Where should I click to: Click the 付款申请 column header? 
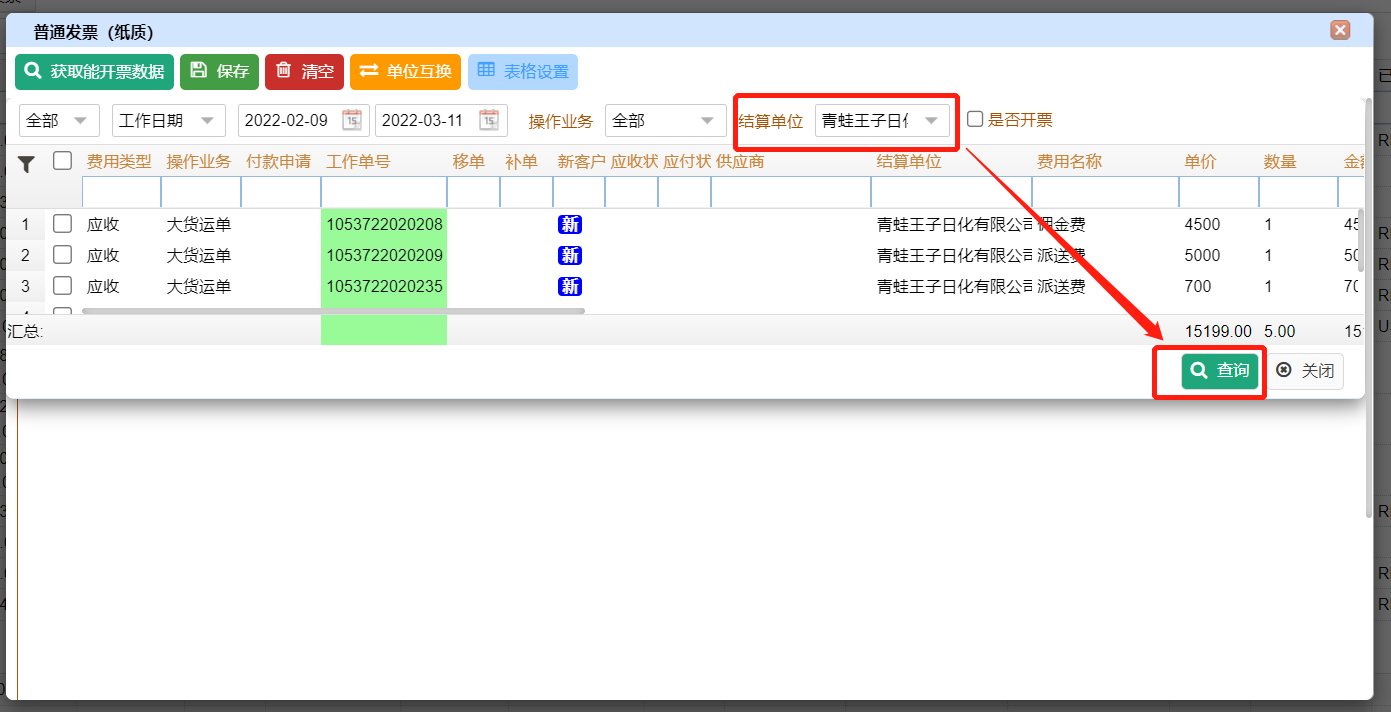click(278, 161)
